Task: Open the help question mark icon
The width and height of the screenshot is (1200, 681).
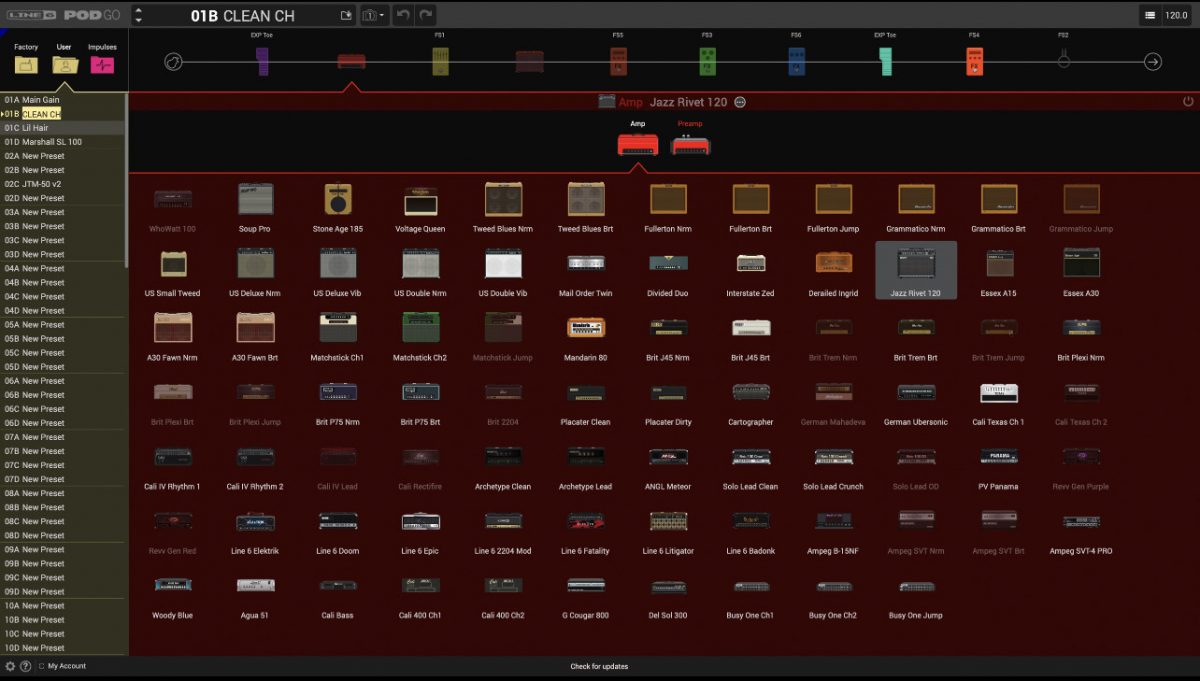Action: click(25, 666)
